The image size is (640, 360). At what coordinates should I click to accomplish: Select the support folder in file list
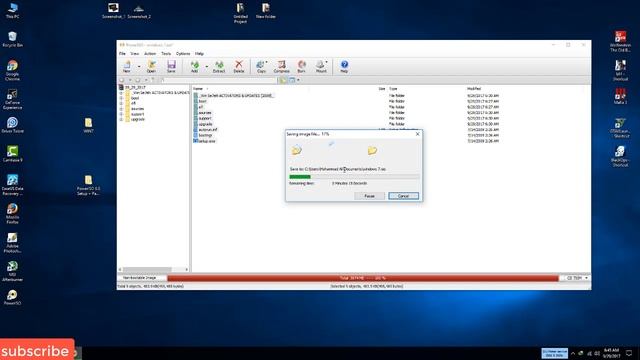205,118
